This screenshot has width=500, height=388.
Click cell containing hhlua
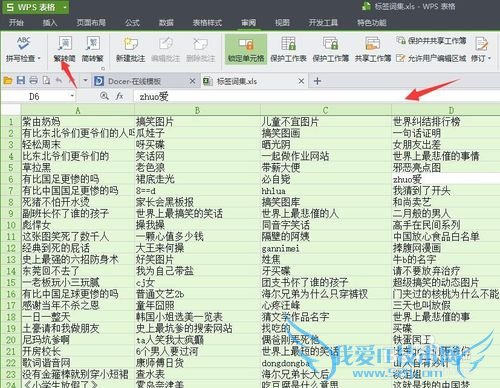pyautogui.click(x=326, y=191)
